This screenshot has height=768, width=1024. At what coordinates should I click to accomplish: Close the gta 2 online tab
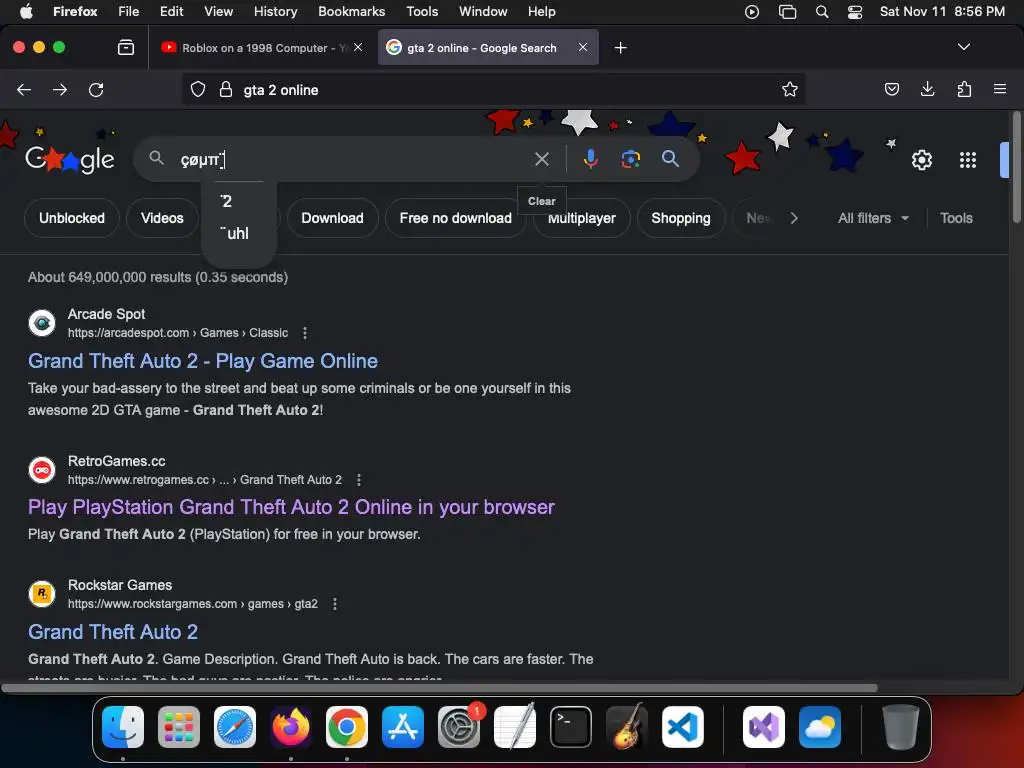tap(583, 47)
